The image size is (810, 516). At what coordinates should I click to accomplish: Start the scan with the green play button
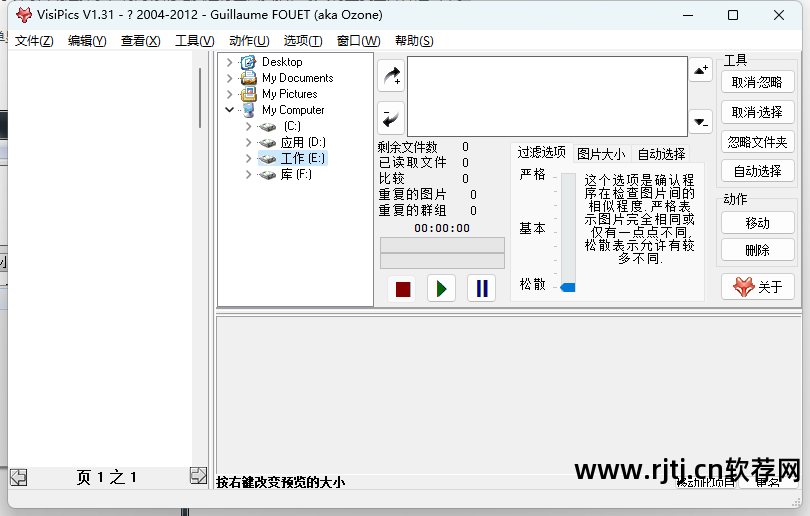point(442,288)
